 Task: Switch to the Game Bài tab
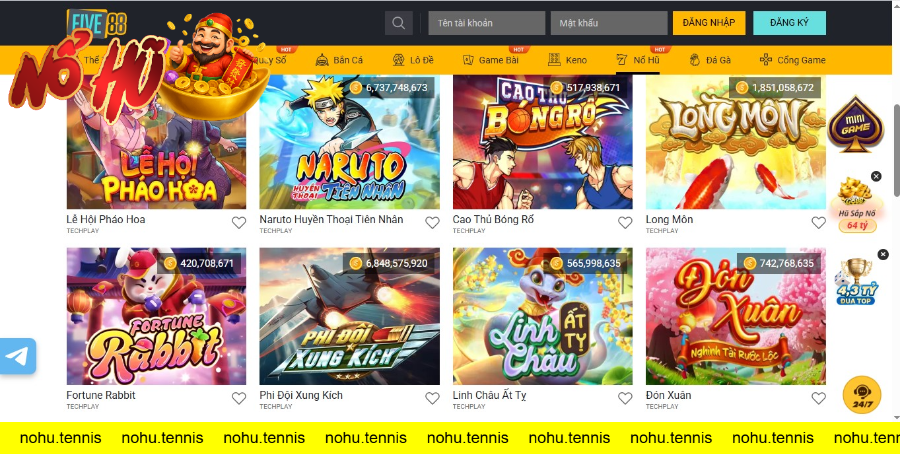(x=489, y=60)
